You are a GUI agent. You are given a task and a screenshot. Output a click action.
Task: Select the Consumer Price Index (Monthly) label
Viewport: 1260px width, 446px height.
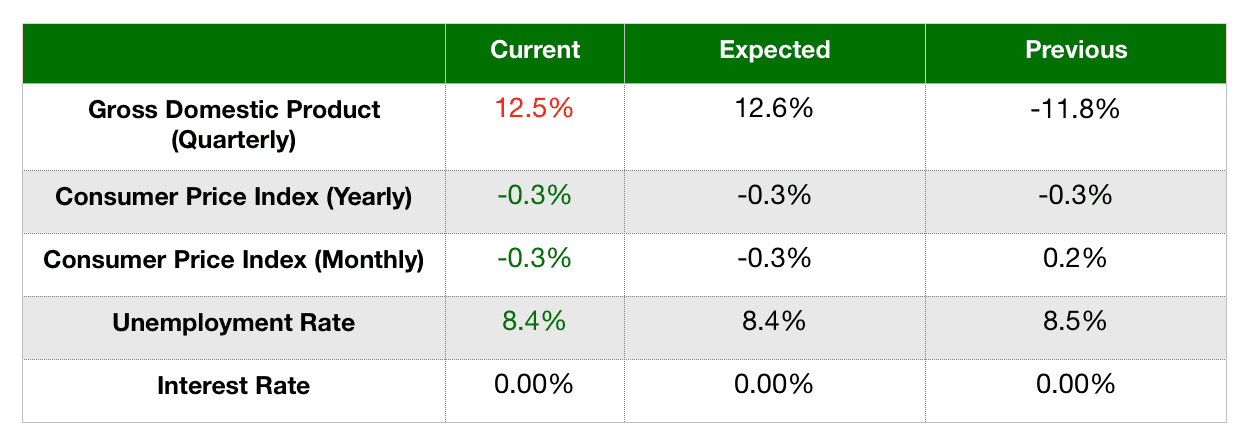tap(234, 260)
